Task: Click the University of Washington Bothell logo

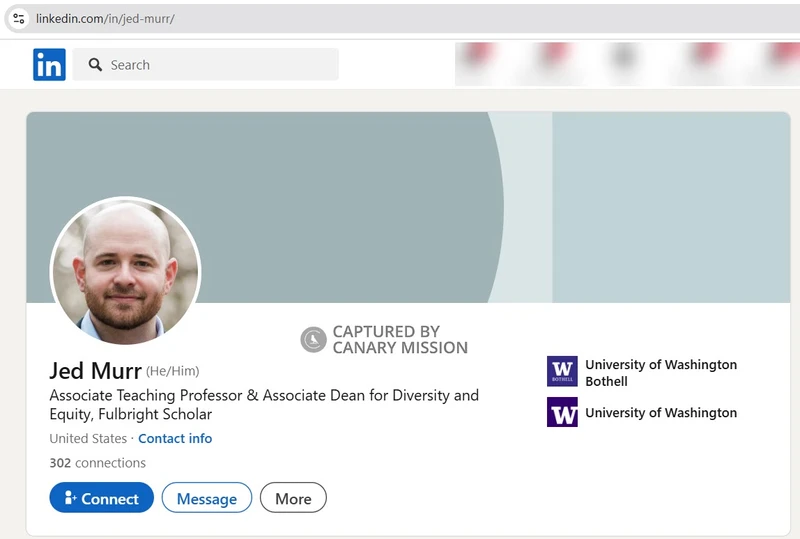Action: pos(562,372)
